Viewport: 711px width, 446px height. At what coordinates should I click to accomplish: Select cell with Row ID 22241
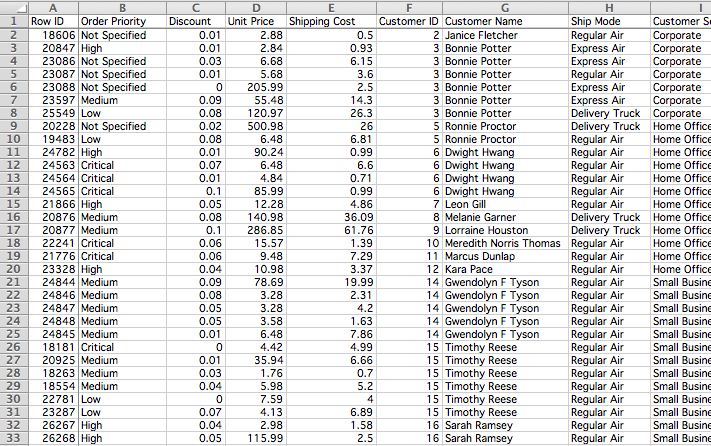click(x=54, y=243)
